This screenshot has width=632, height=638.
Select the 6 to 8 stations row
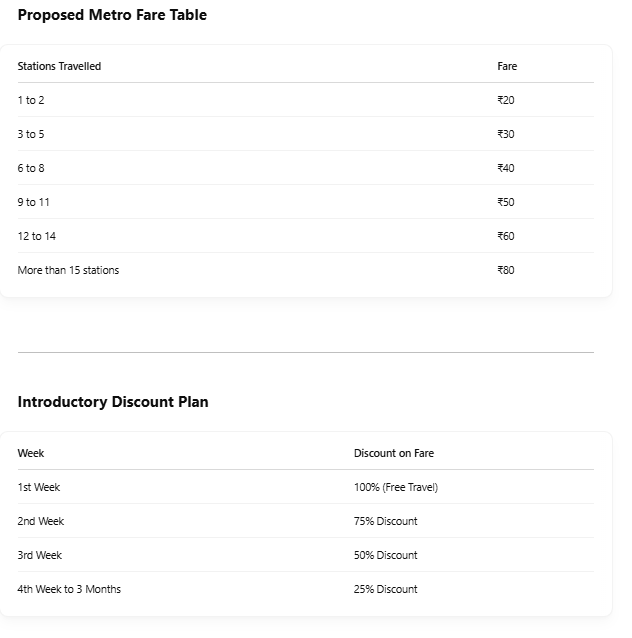pos(306,168)
